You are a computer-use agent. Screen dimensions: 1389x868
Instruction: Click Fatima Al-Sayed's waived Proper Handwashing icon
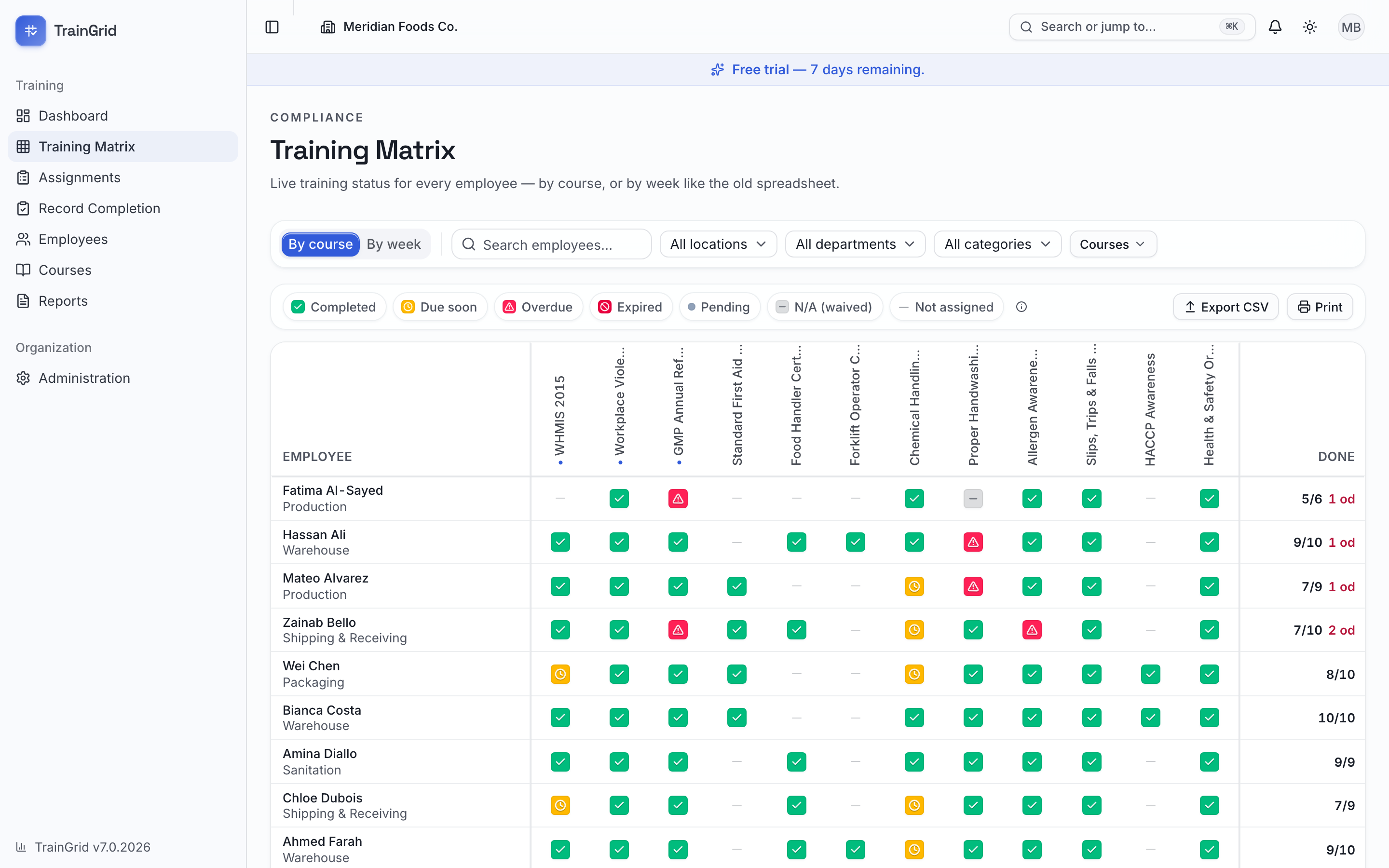[x=973, y=498]
